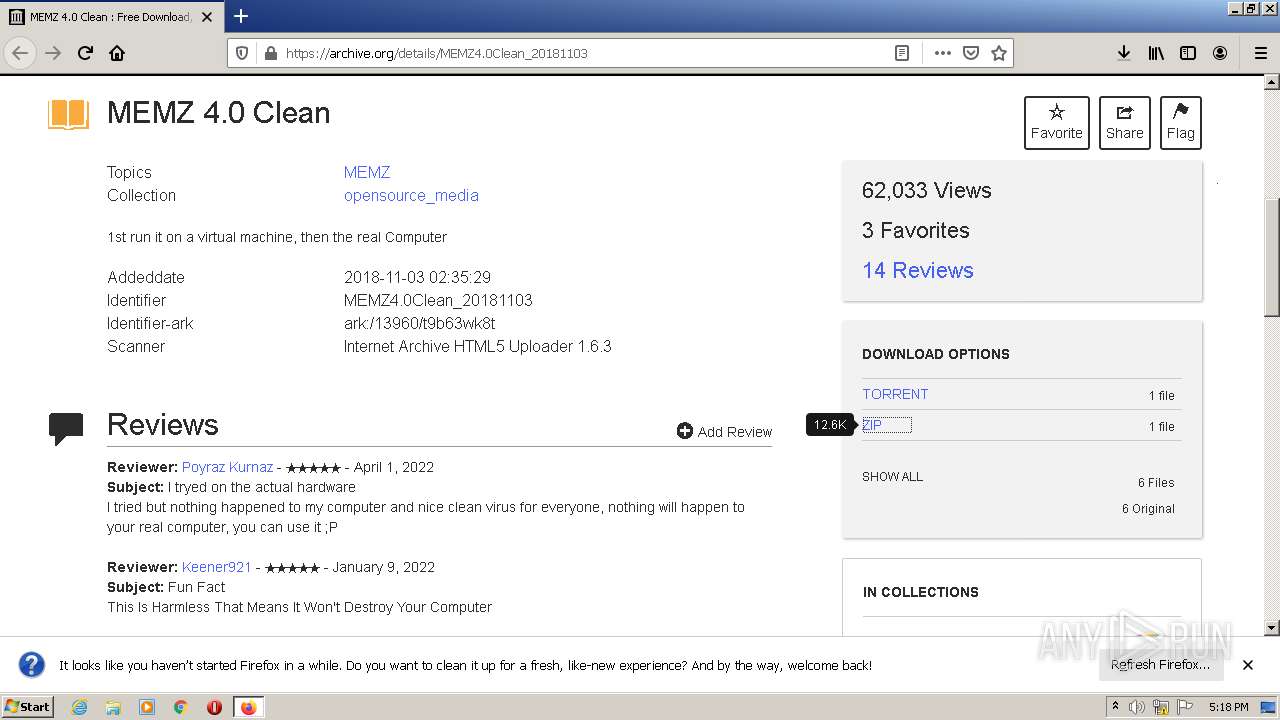The height and width of the screenshot is (720, 1280).
Task: Click the address bar URL field
Action: coord(585,53)
